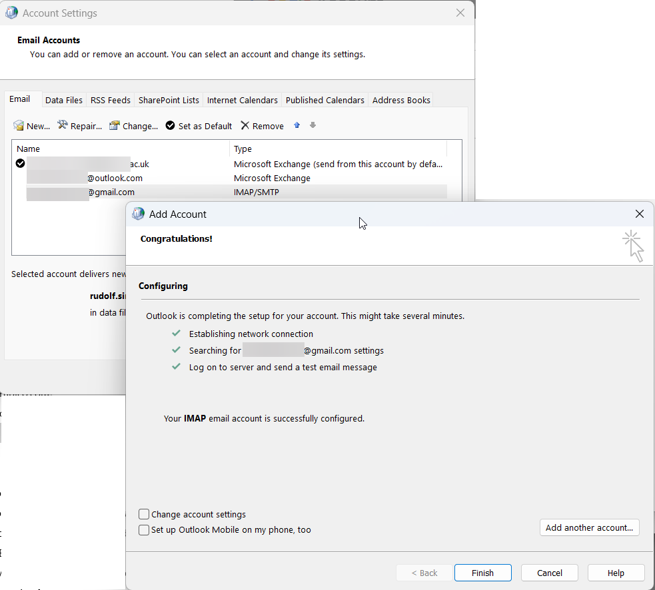The image size is (655, 590).
Task: Click the Type column header
Action: pos(338,149)
